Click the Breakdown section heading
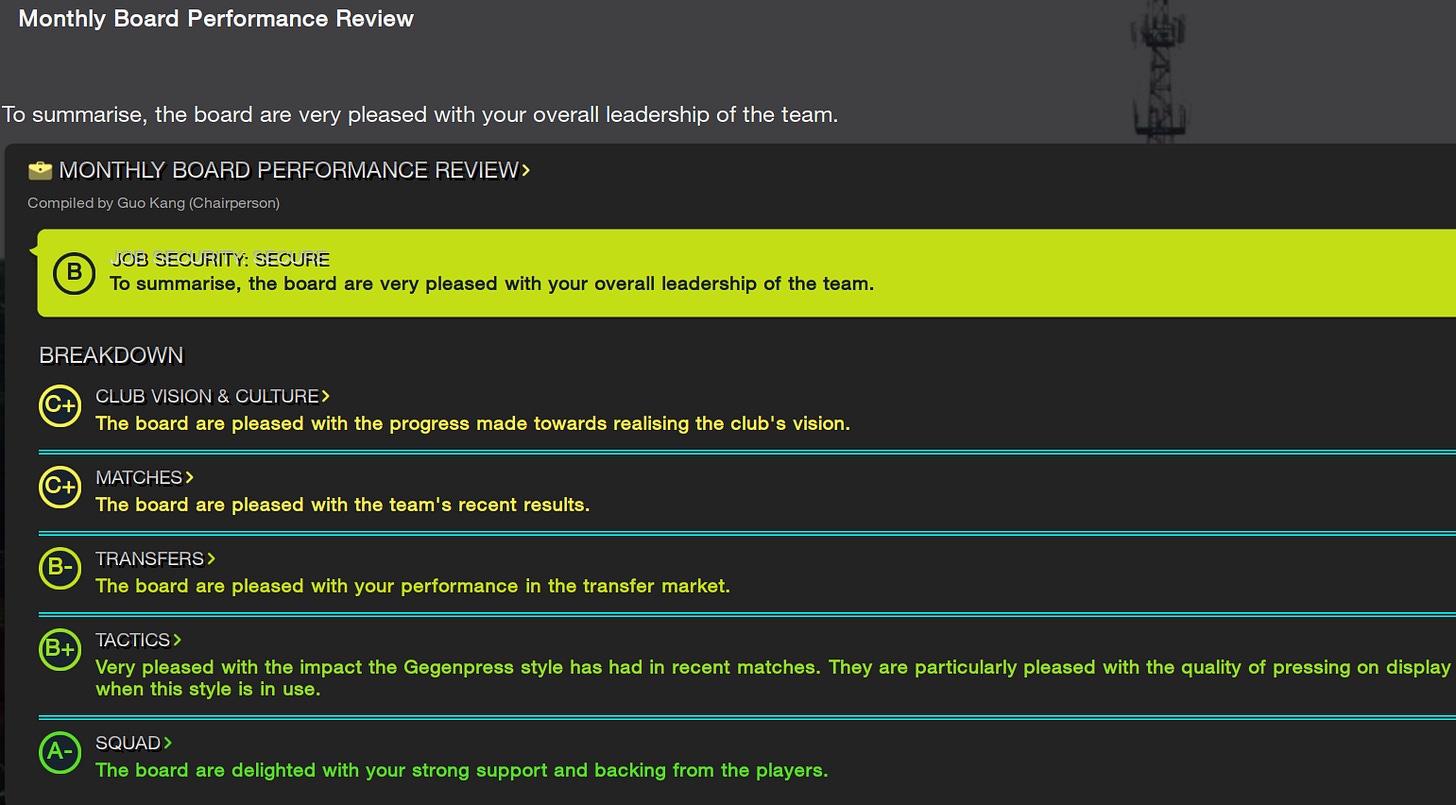Image resolution: width=1456 pixels, height=805 pixels. pos(111,355)
